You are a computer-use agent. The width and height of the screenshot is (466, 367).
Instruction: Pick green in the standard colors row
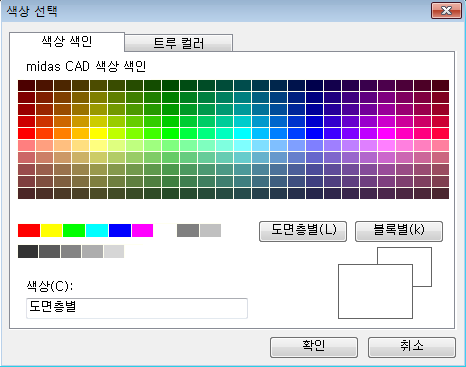pyautogui.click(x=74, y=230)
